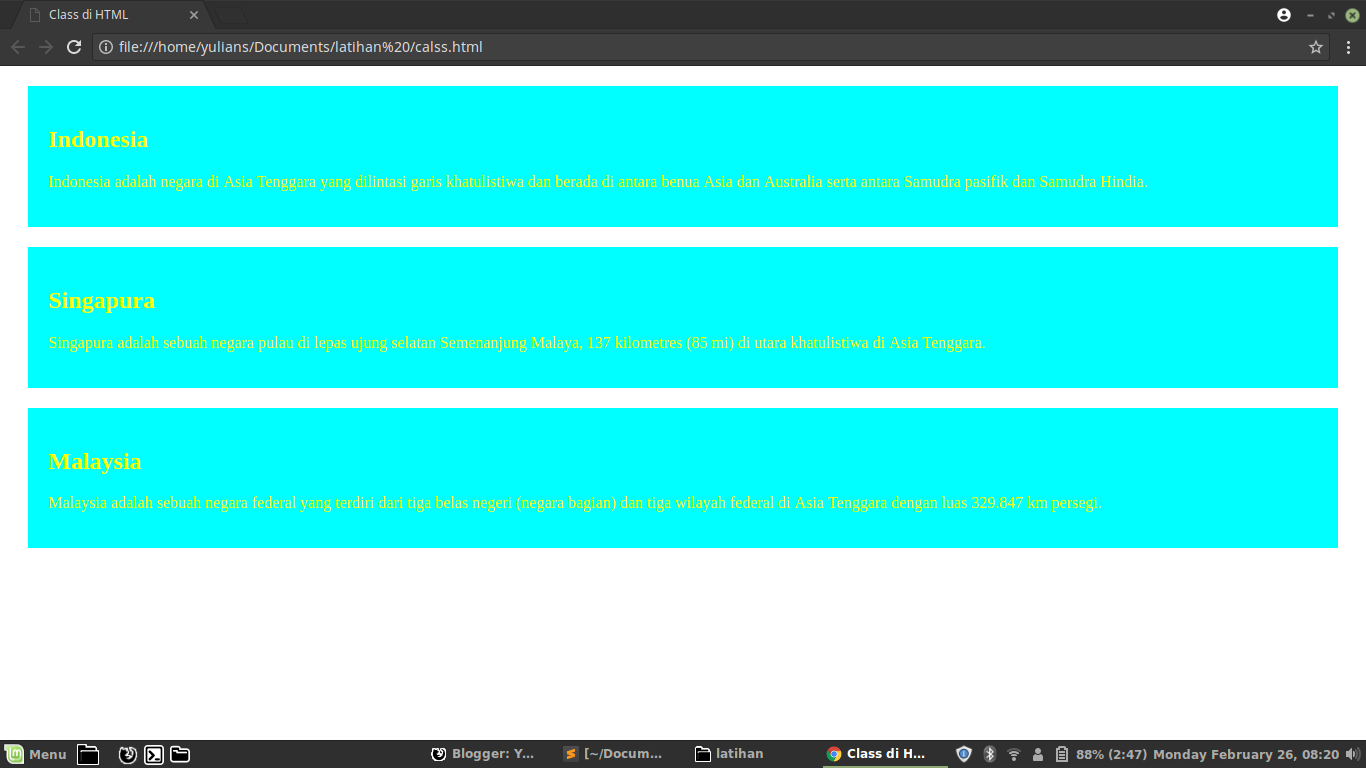
Task: Click the Malaysia heading
Action: tap(95, 461)
